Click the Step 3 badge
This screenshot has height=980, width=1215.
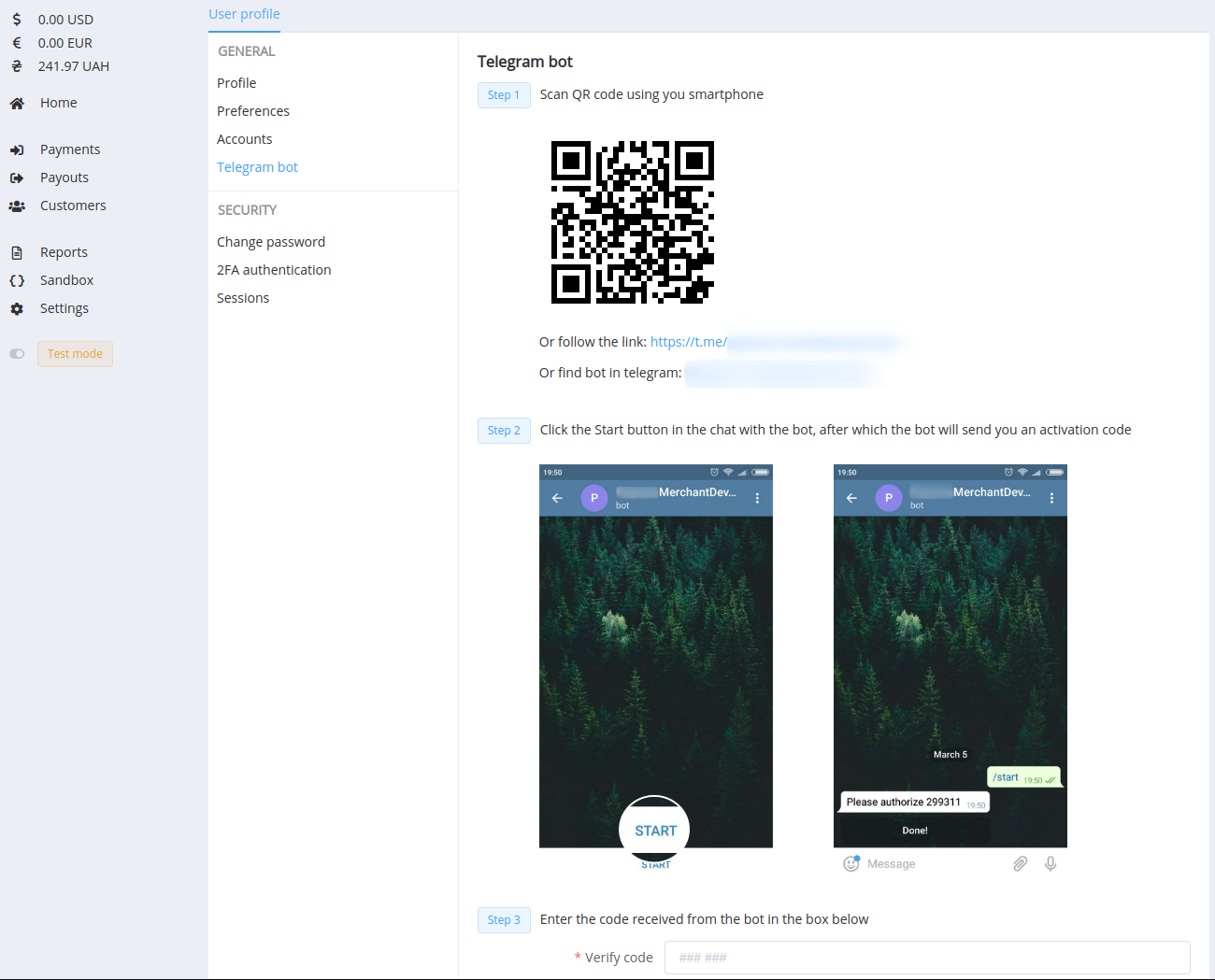[504, 920]
